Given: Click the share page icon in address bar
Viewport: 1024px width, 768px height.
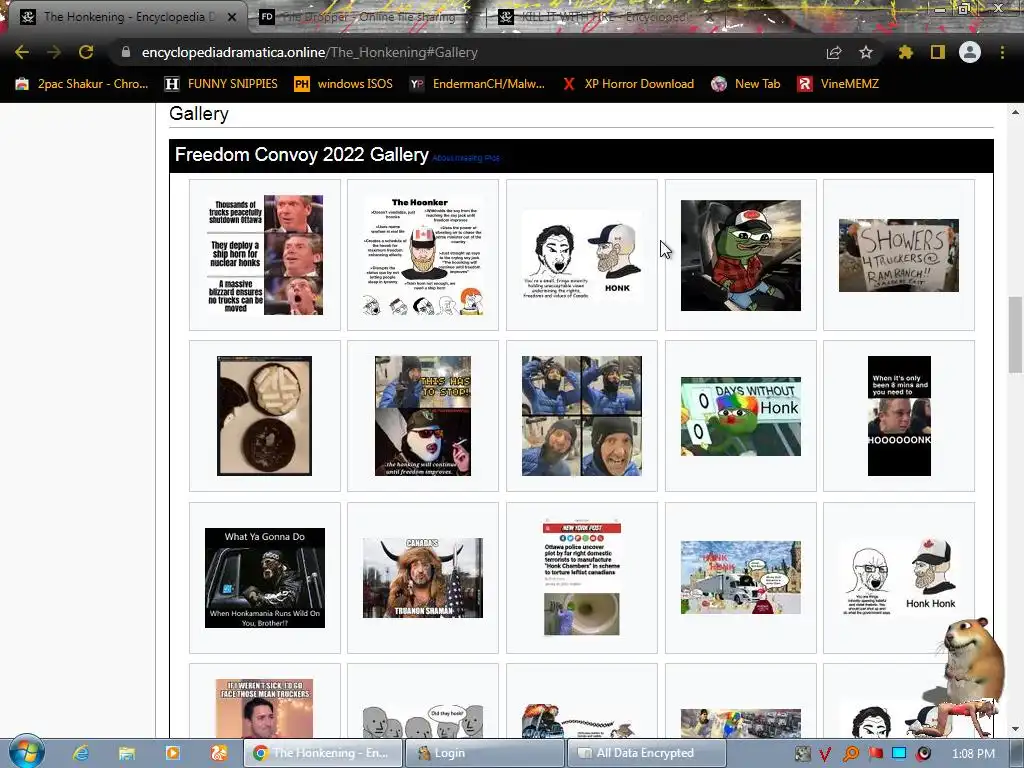Looking at the screenshot, I should point(834,52).
